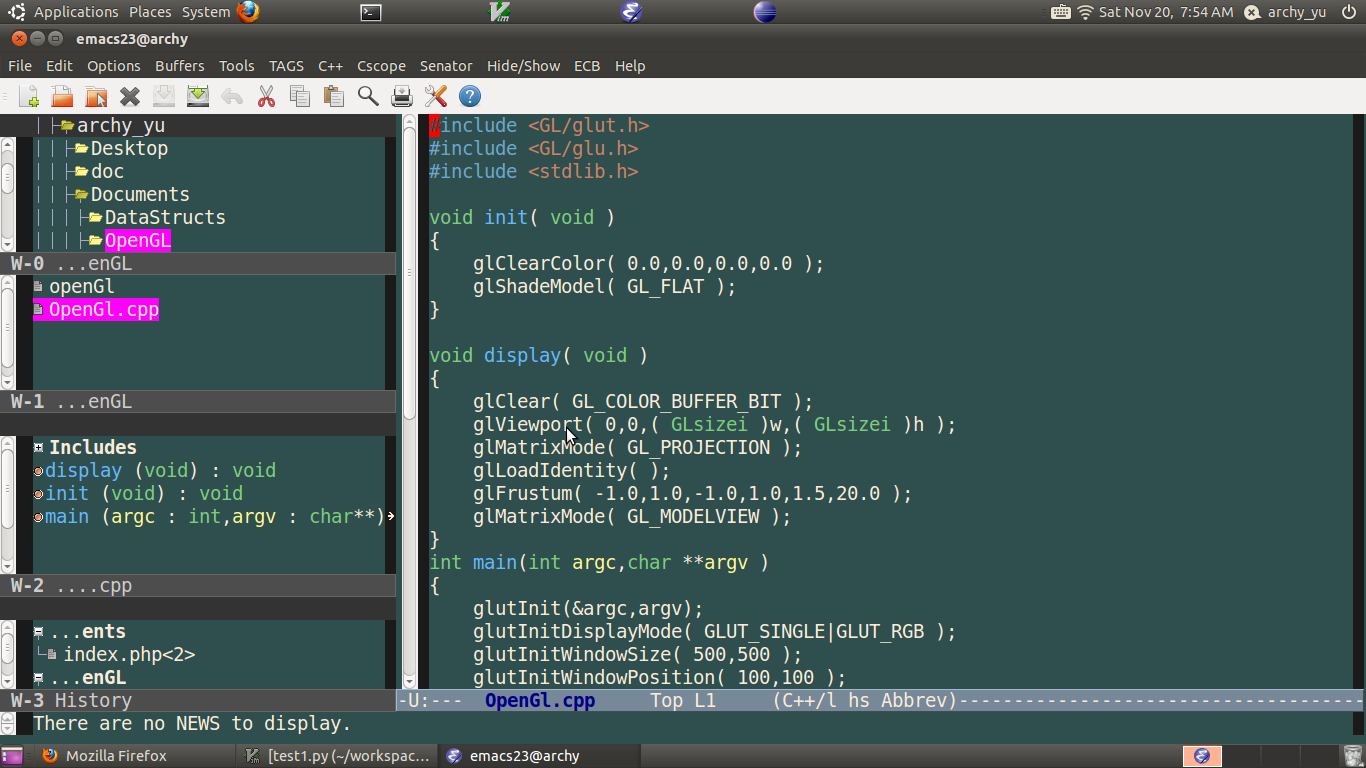
Task: Launch Firefox from the top panel icon
Action: point(248,12)
